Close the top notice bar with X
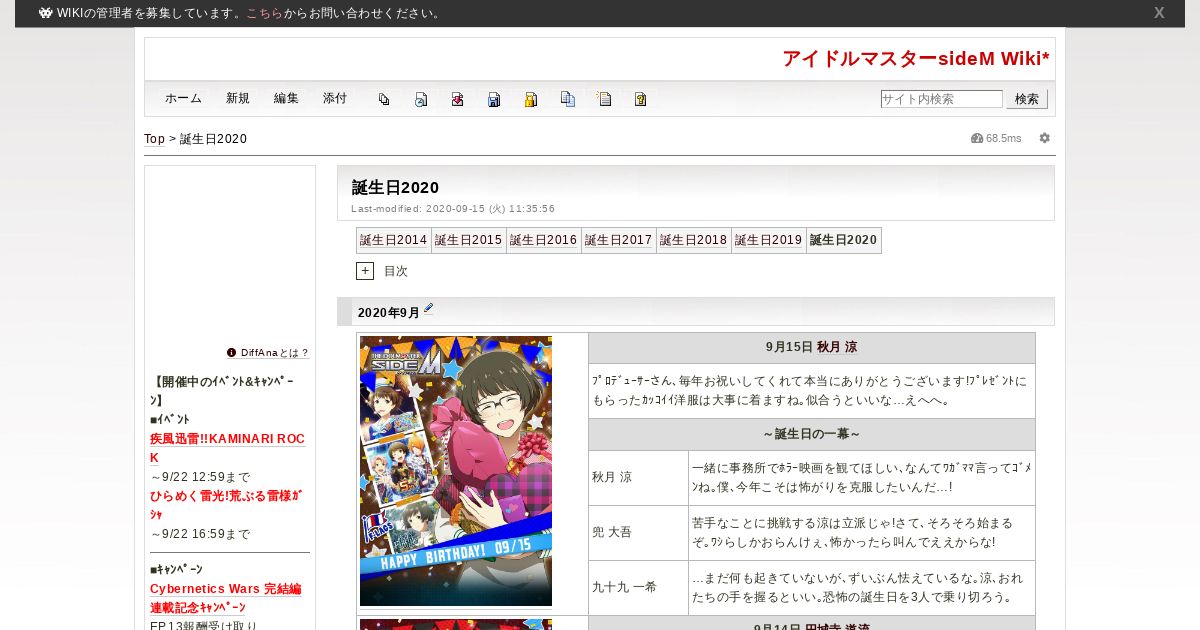The image size is (1200, 630). [1159, 13]
